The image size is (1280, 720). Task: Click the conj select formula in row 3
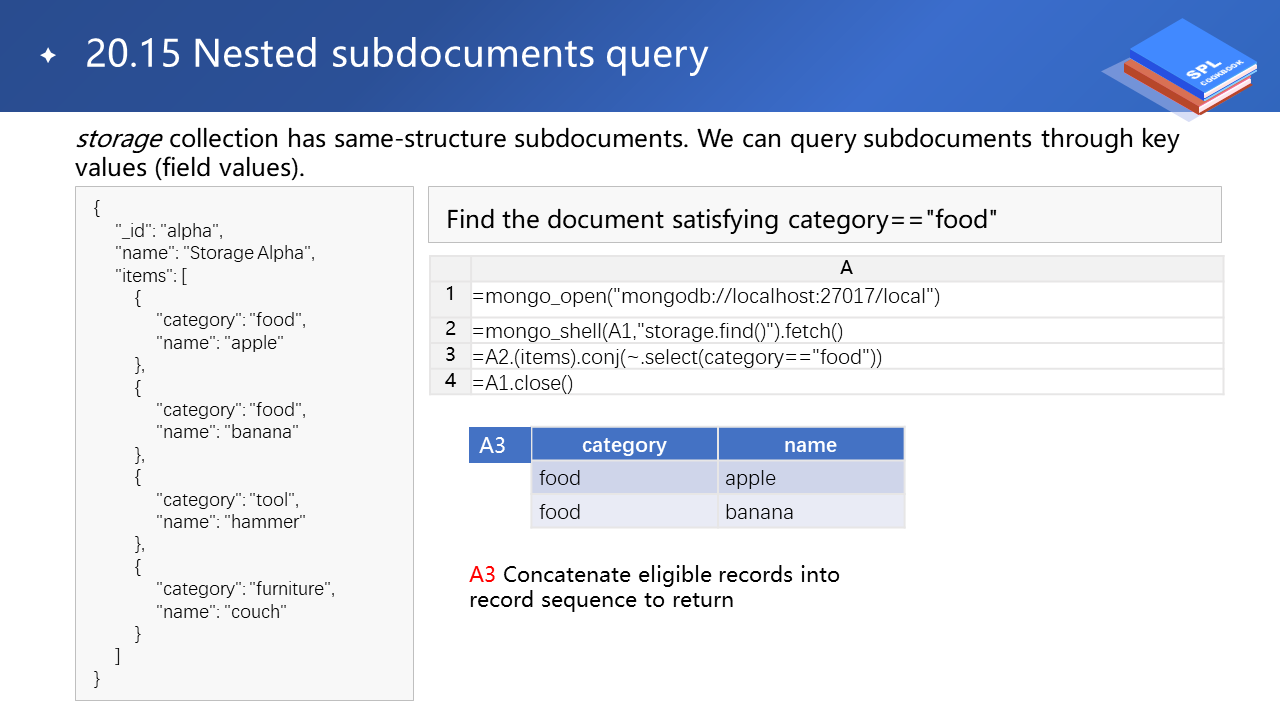click(x=678, y=357)
